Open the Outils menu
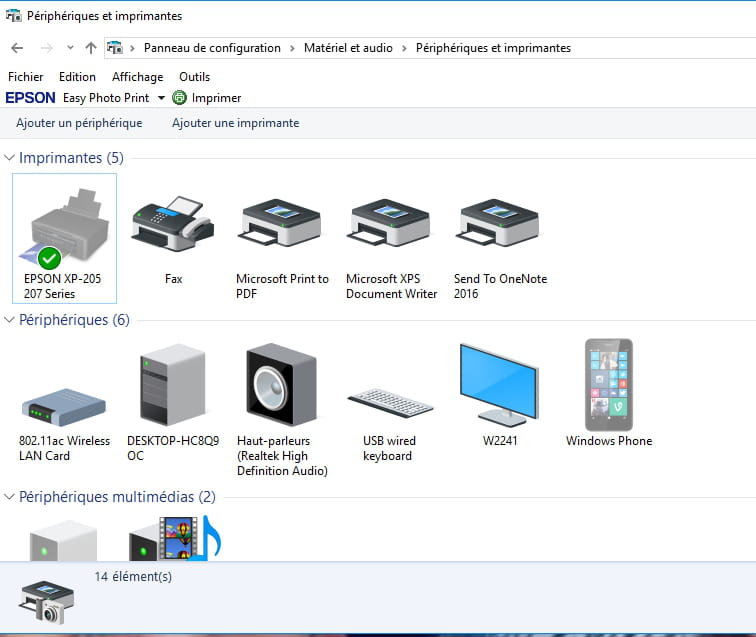756x637 pixels. 194,77
